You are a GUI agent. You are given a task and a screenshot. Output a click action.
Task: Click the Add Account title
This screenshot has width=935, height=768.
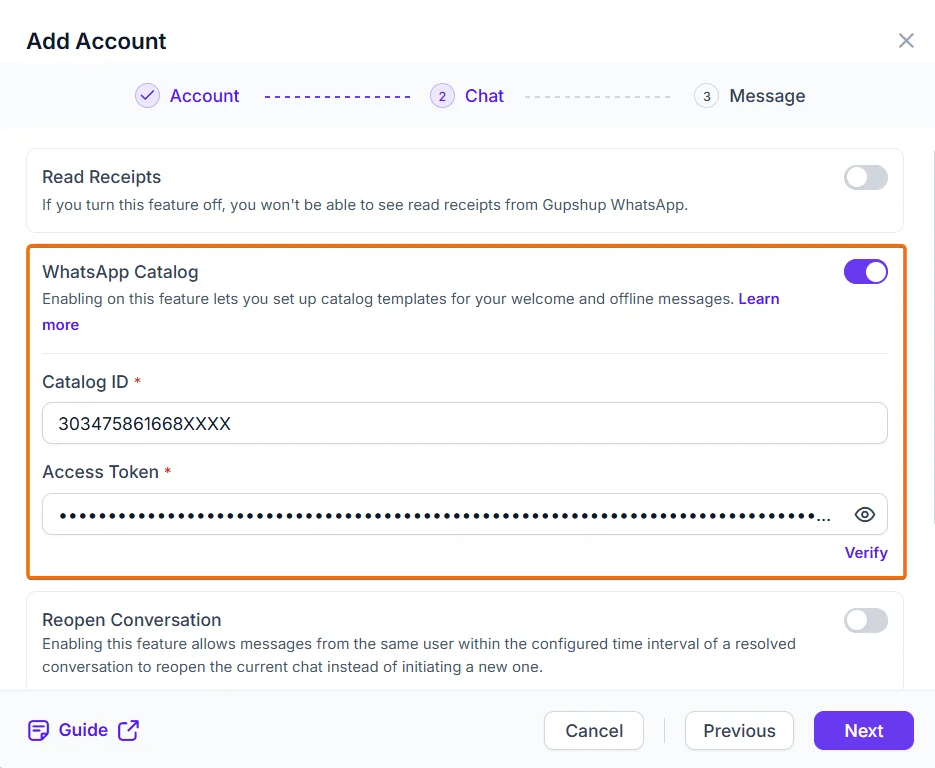[97, 41]
